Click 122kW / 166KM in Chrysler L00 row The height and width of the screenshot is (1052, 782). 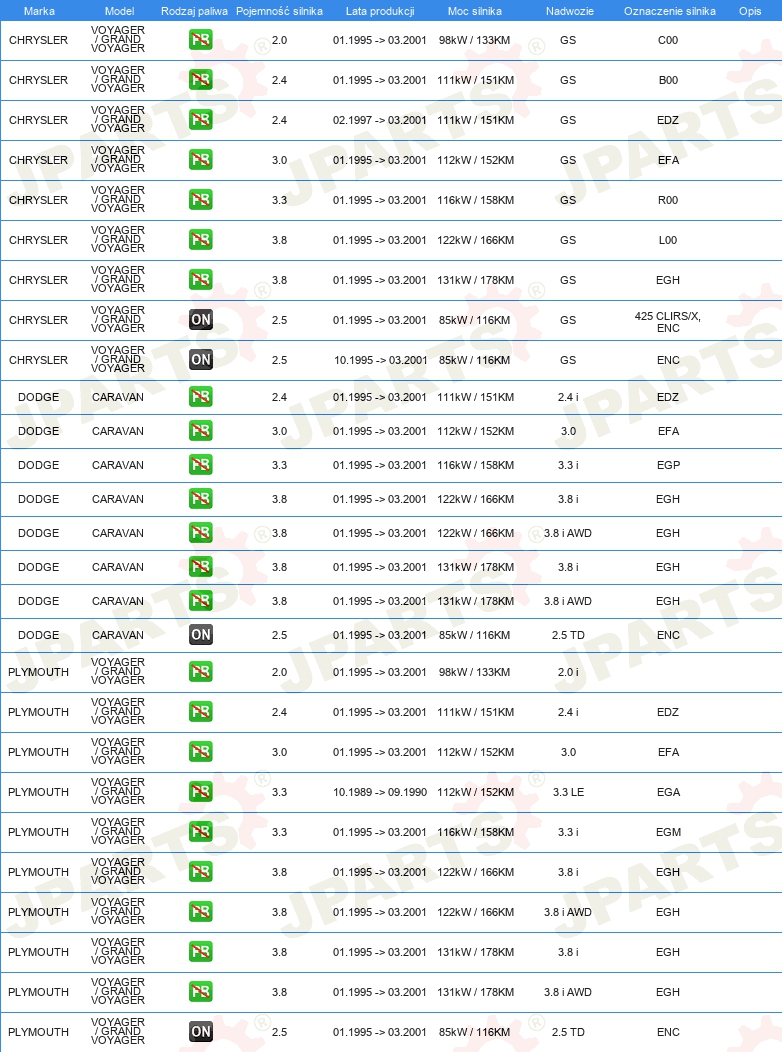tap(476, 240)
